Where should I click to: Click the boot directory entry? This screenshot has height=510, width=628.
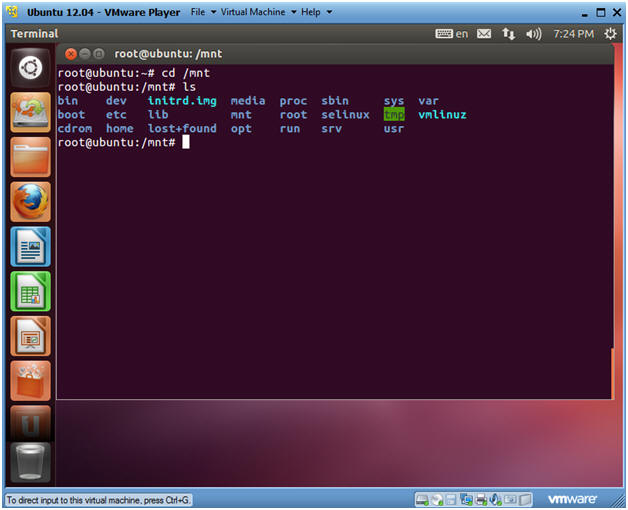(71, 115)
